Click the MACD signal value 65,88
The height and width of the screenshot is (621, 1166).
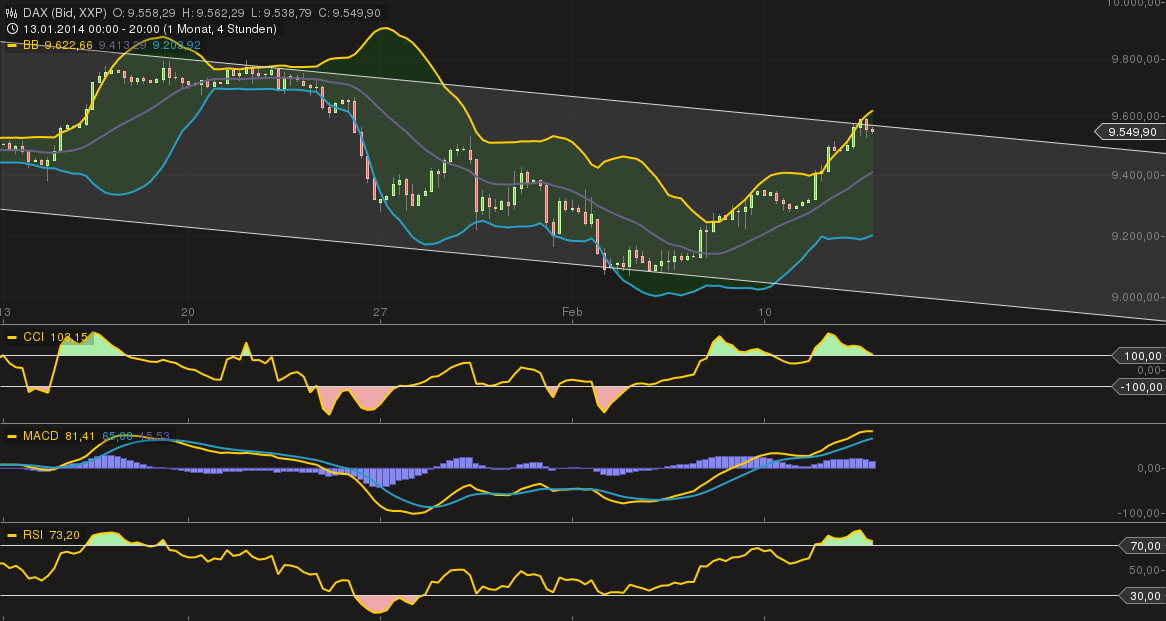click(117, 436)
